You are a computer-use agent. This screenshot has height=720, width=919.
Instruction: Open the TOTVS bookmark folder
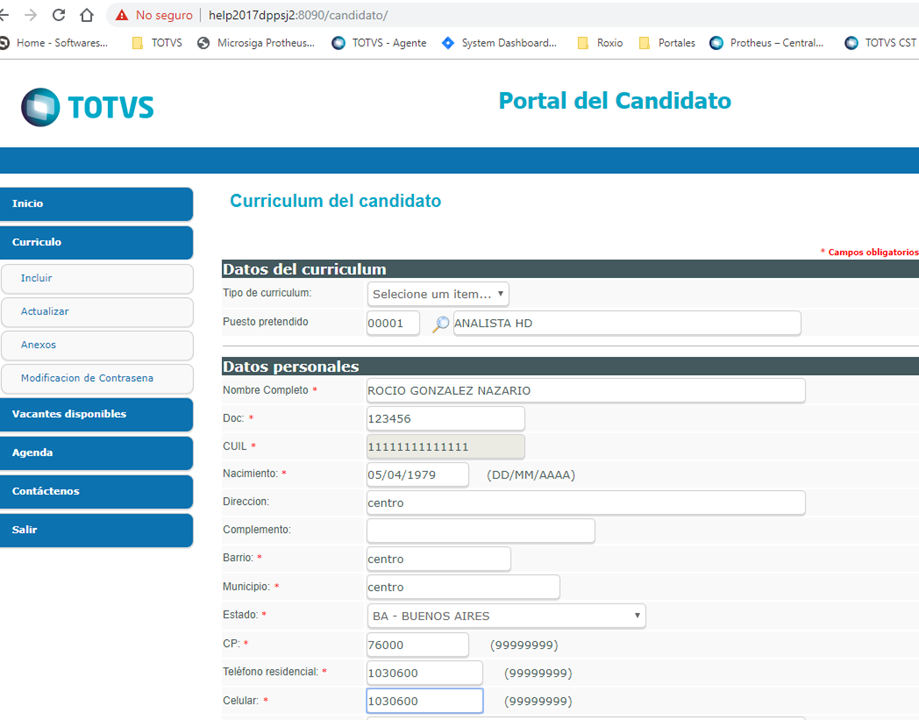(158, 43)
